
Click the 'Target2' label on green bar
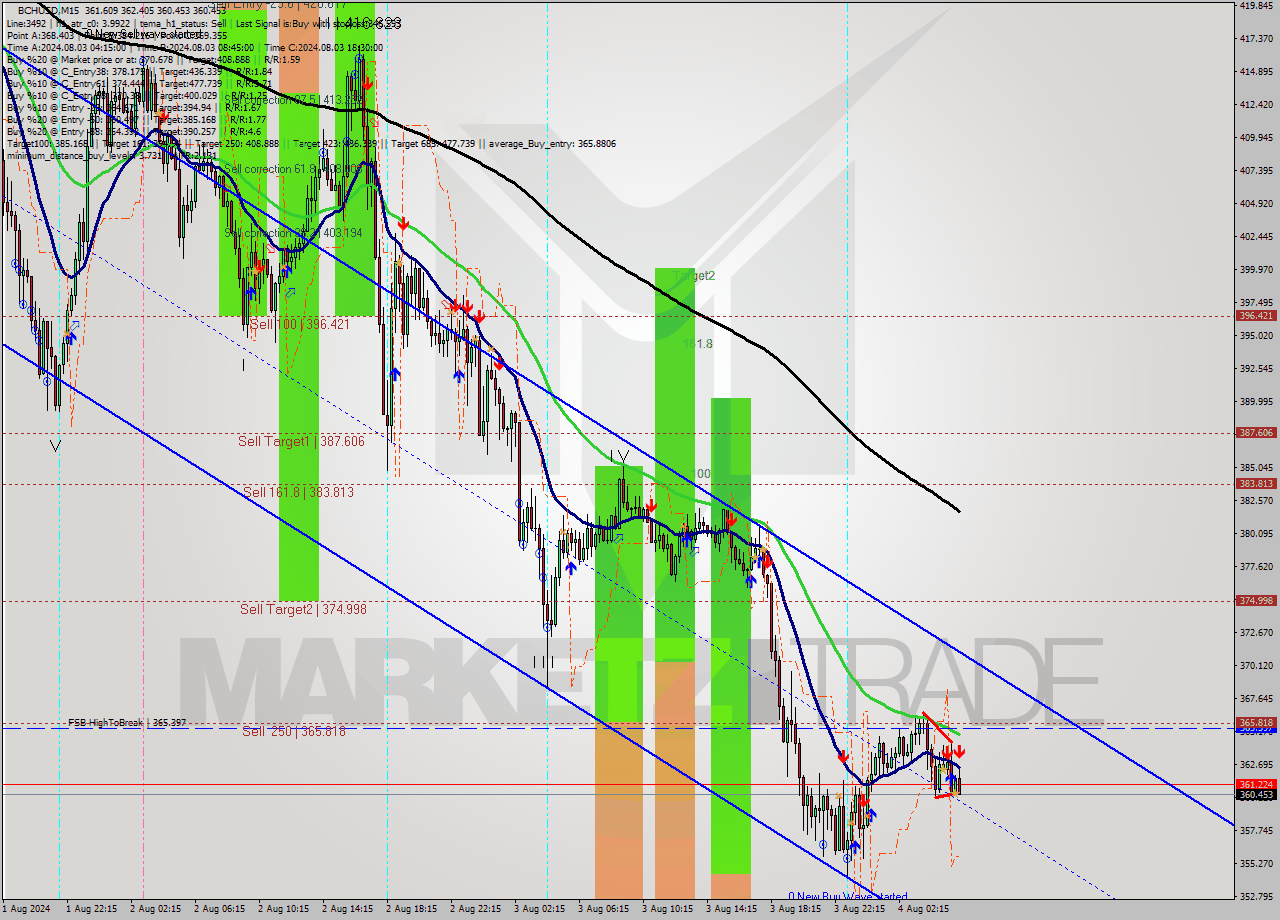695,275
